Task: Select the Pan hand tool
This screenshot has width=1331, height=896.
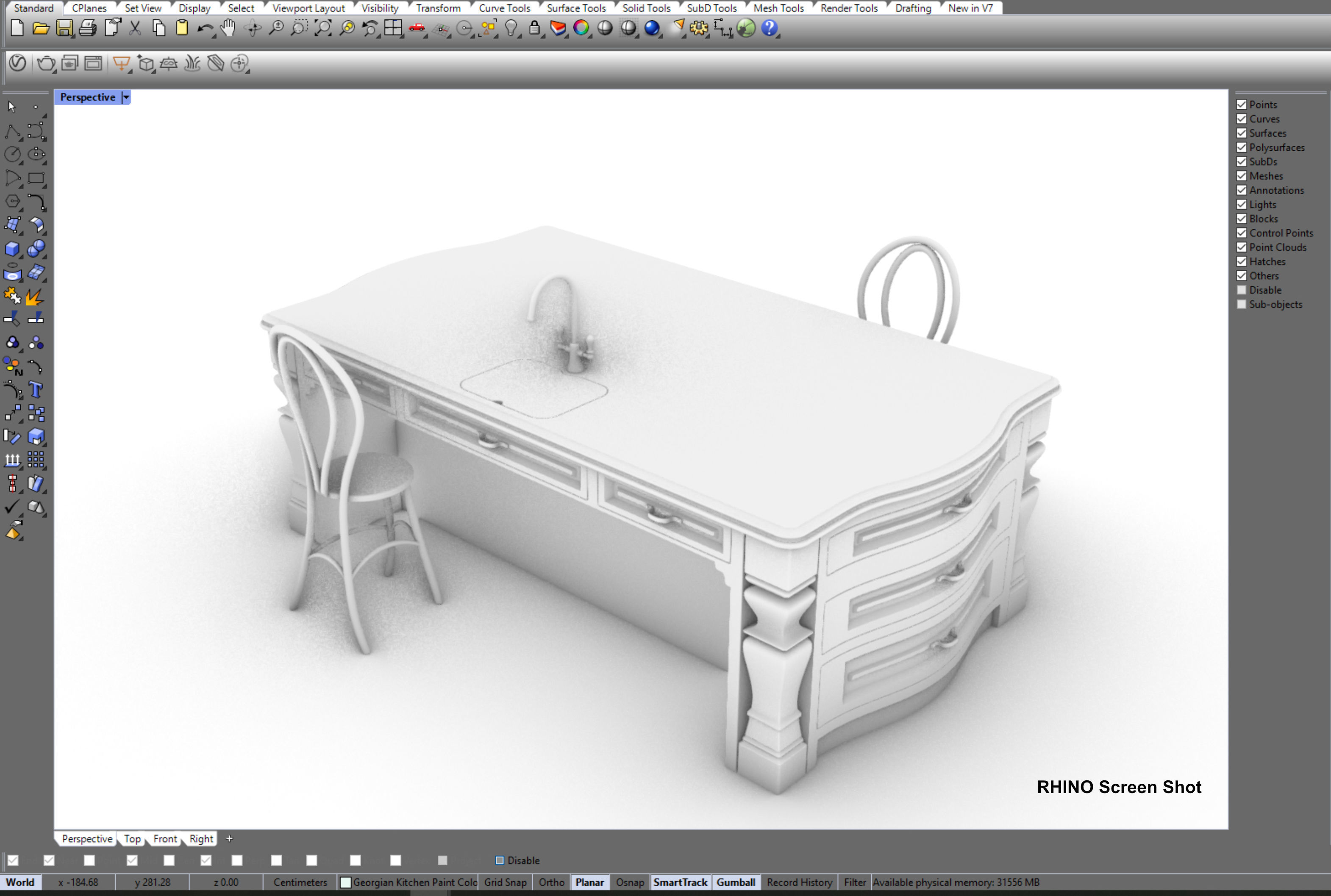Action: pyautogui.click(x=228, y=28)
